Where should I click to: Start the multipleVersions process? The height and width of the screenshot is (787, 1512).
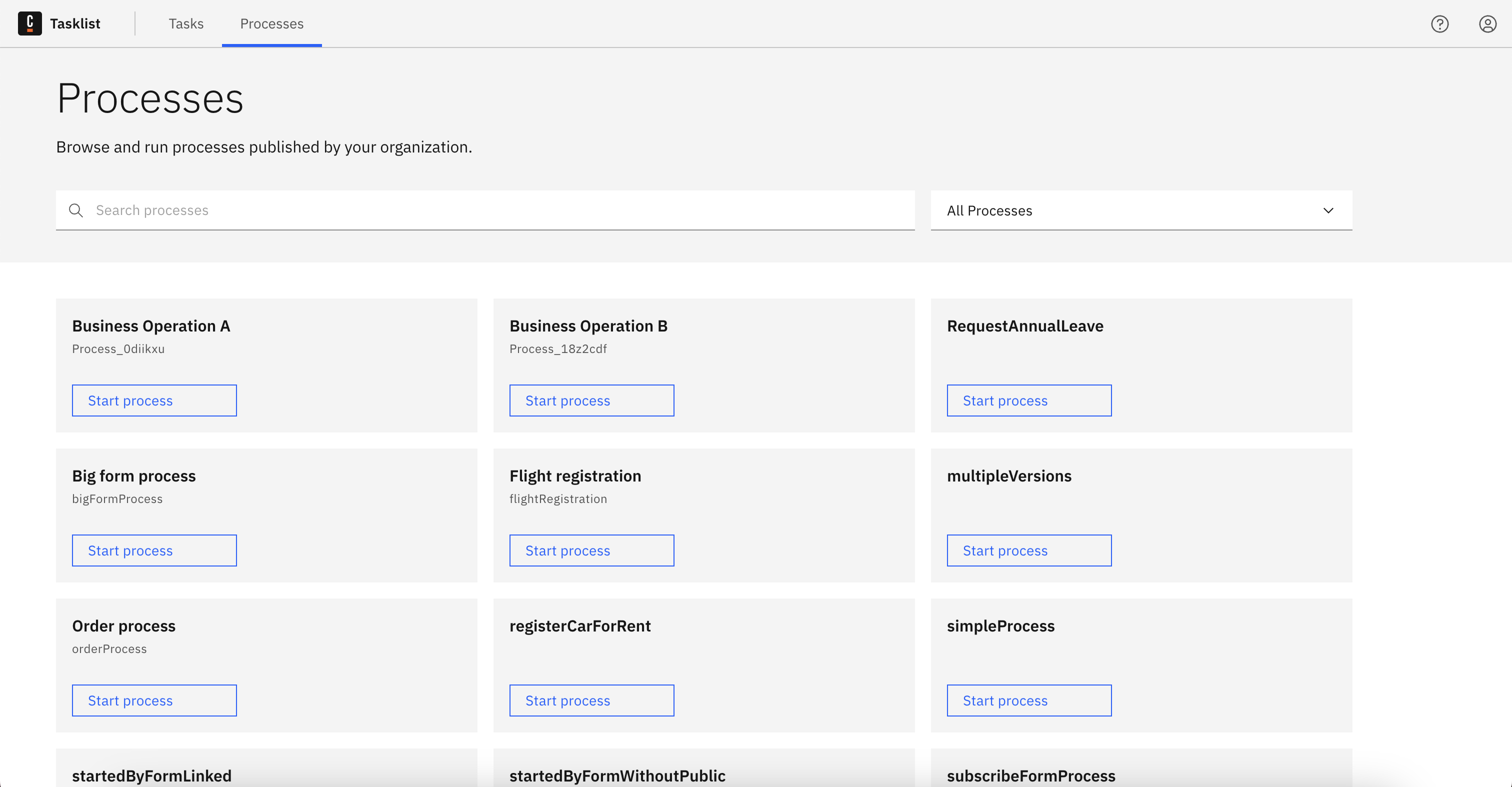tap(1029, 550)
